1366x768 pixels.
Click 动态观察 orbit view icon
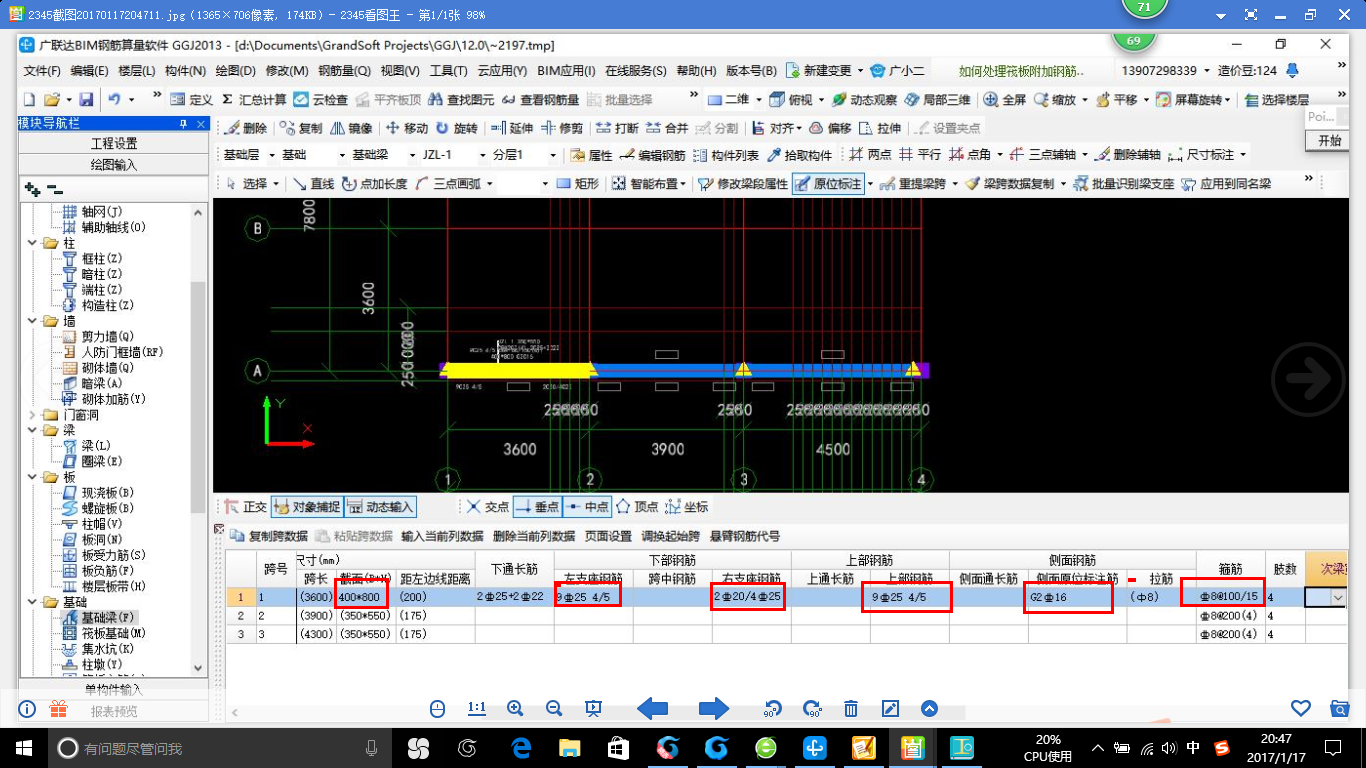pos(864,100)
